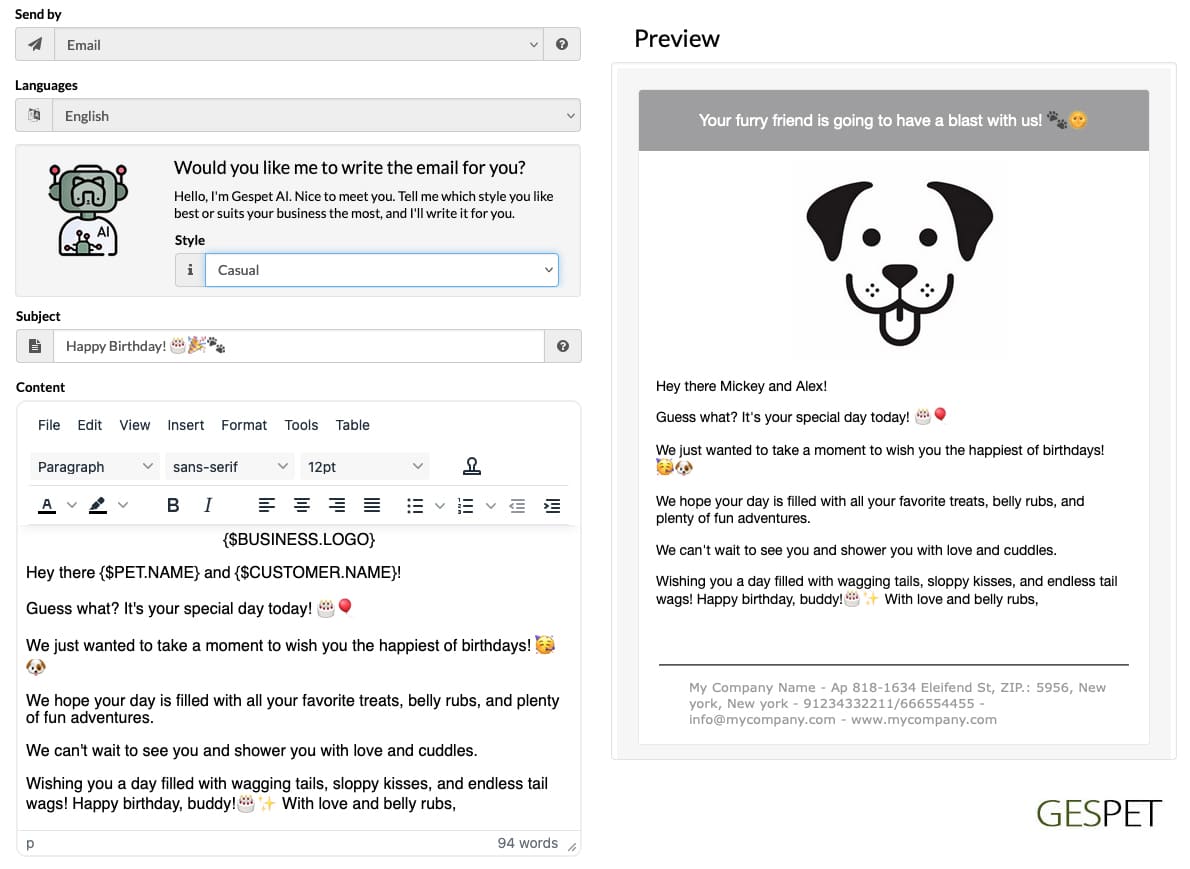Open the Style dropdown set to Casual
This screenshot has height=869, width=1190.
point(382,270)
